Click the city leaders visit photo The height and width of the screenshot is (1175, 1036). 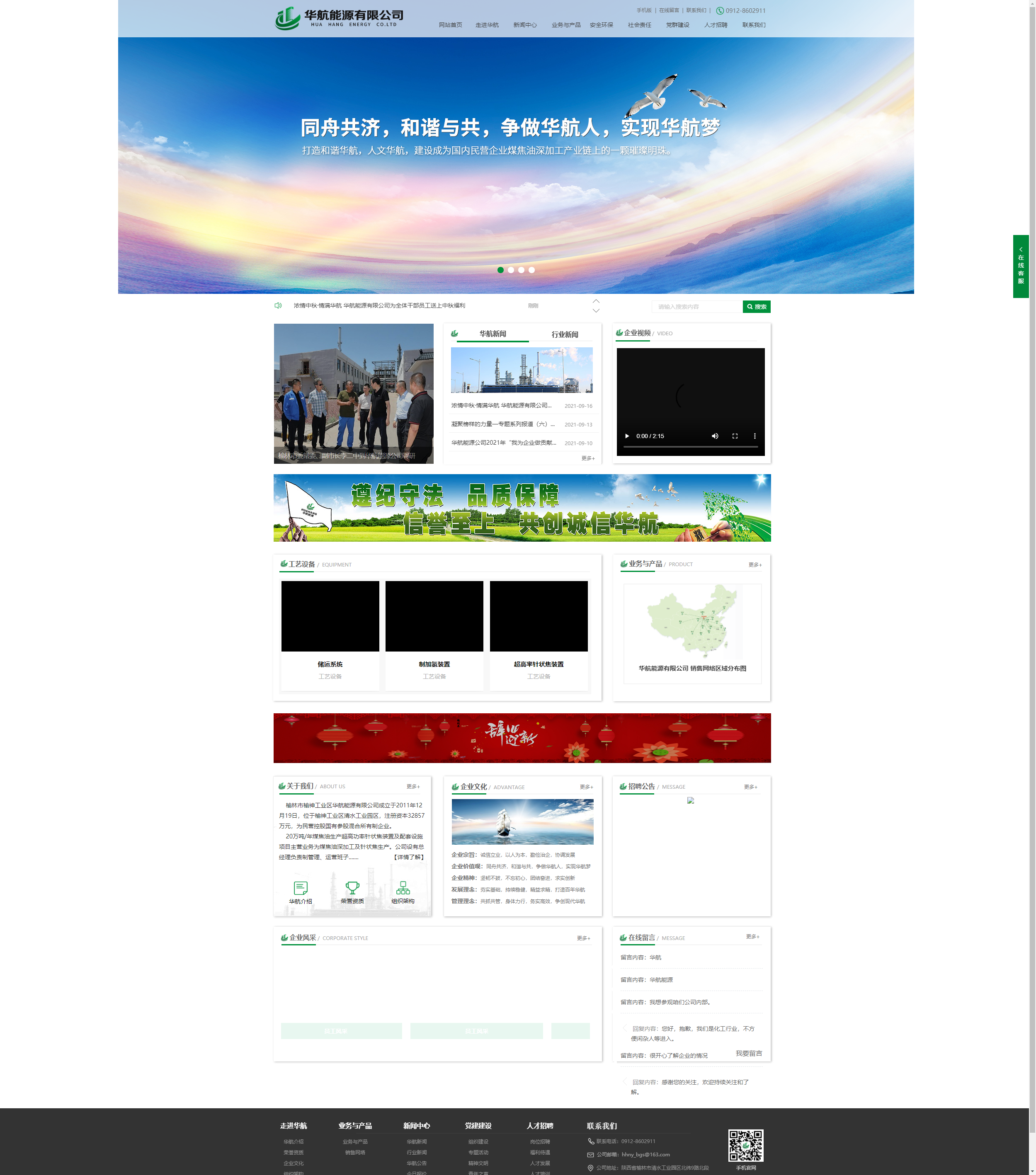(x=354, y=393)
